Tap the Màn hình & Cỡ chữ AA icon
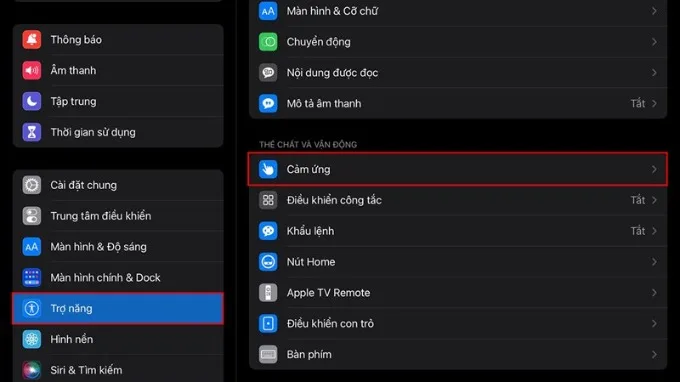 268,11
